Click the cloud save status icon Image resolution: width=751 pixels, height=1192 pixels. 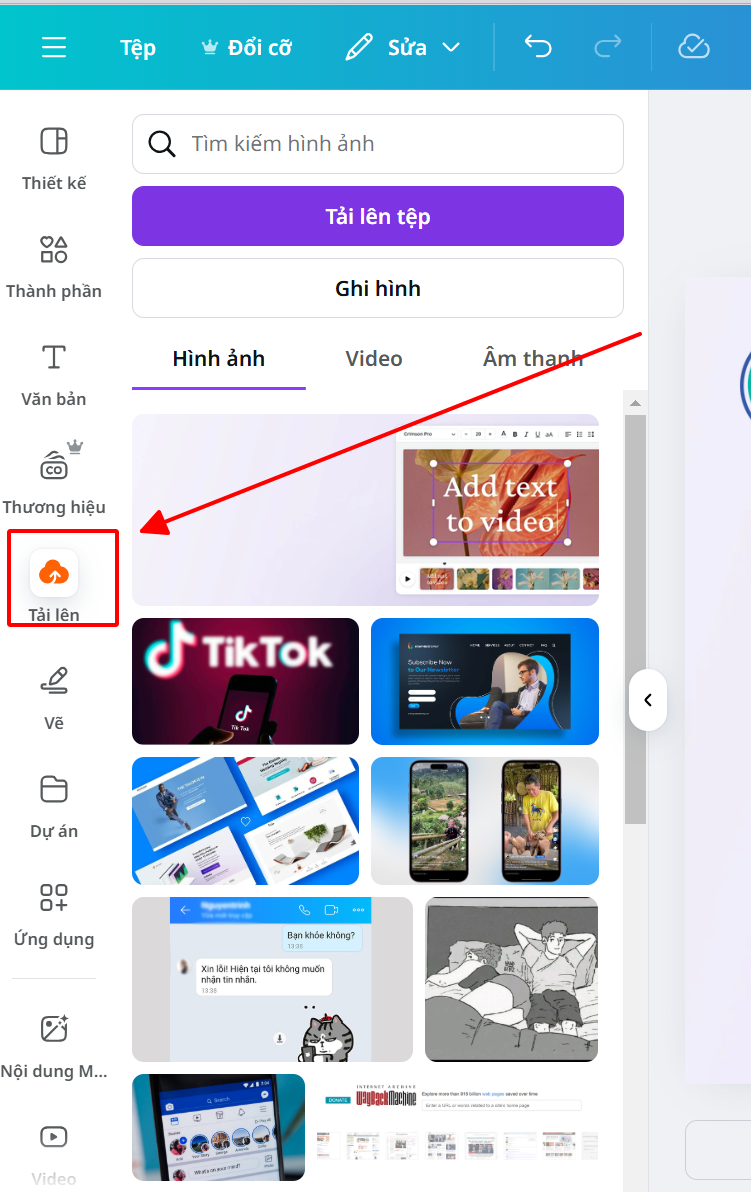(694, 47)
